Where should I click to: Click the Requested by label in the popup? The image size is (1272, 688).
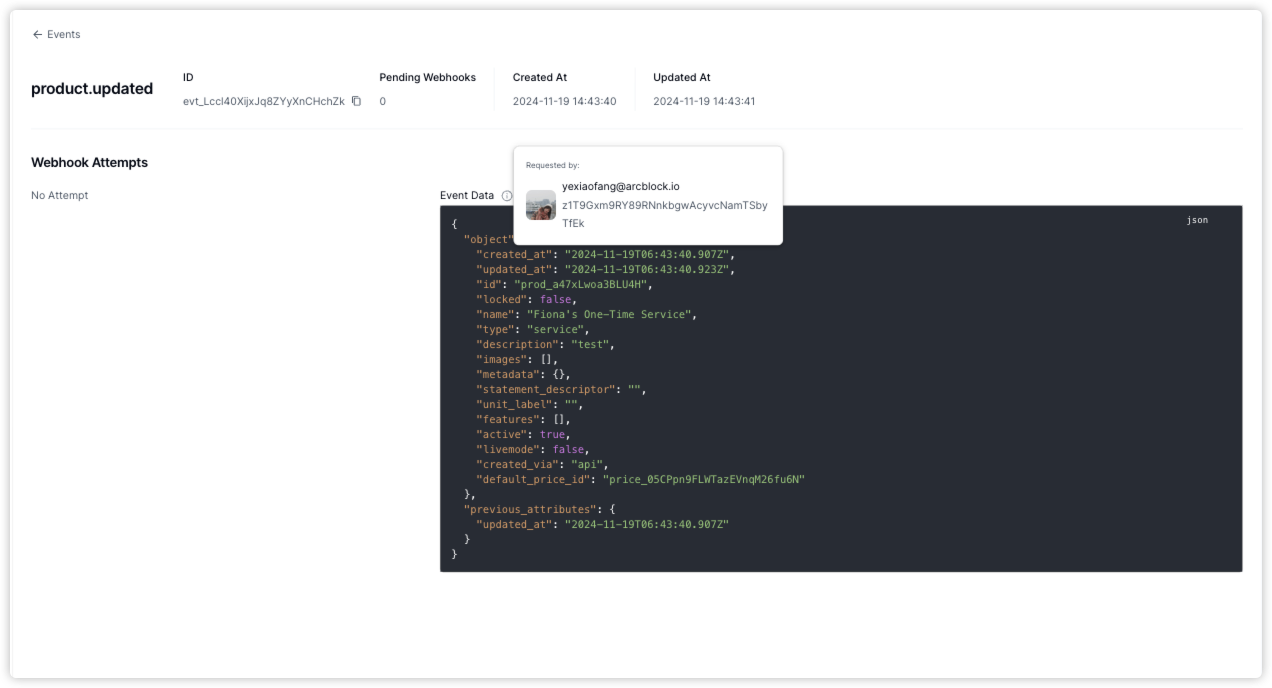pos(552,165)
